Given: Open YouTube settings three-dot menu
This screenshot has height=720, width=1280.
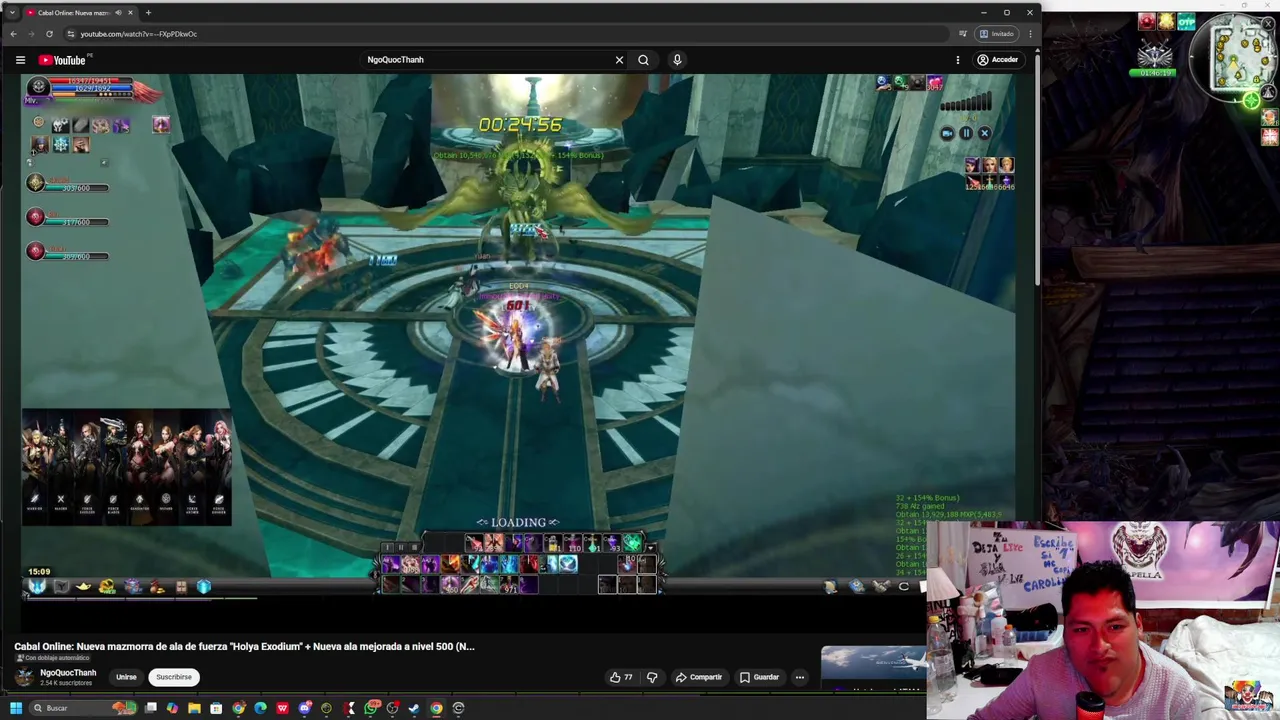Looking at the screenshot, I should pos(957,60).
